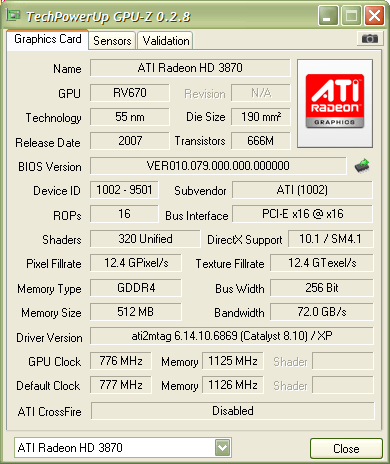This screenshot has height=464, width=390.
Task: Click the Texture Fillrate value 12.4 GTexel/s
Action: 322,263
